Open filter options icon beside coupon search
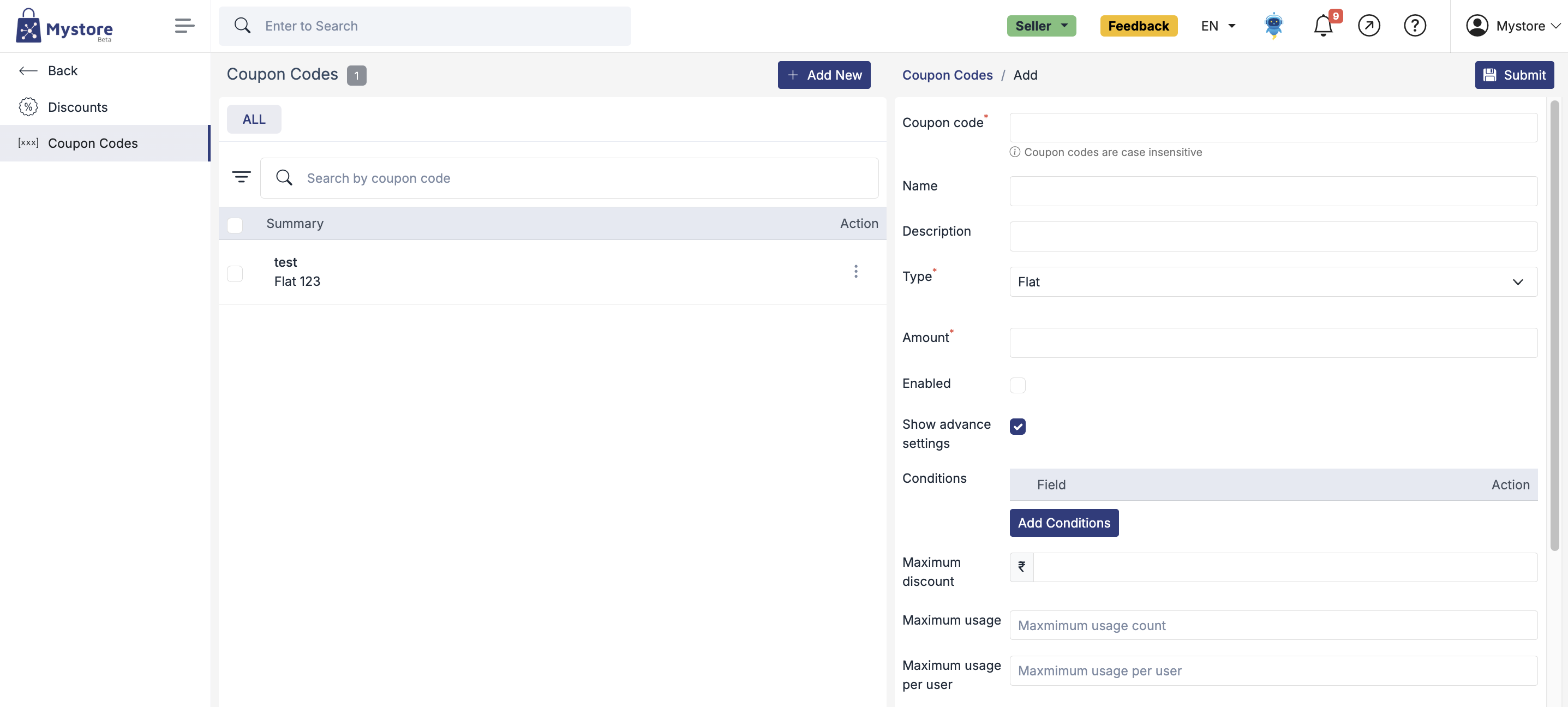 pyautogui.click(x=241, y=177)
